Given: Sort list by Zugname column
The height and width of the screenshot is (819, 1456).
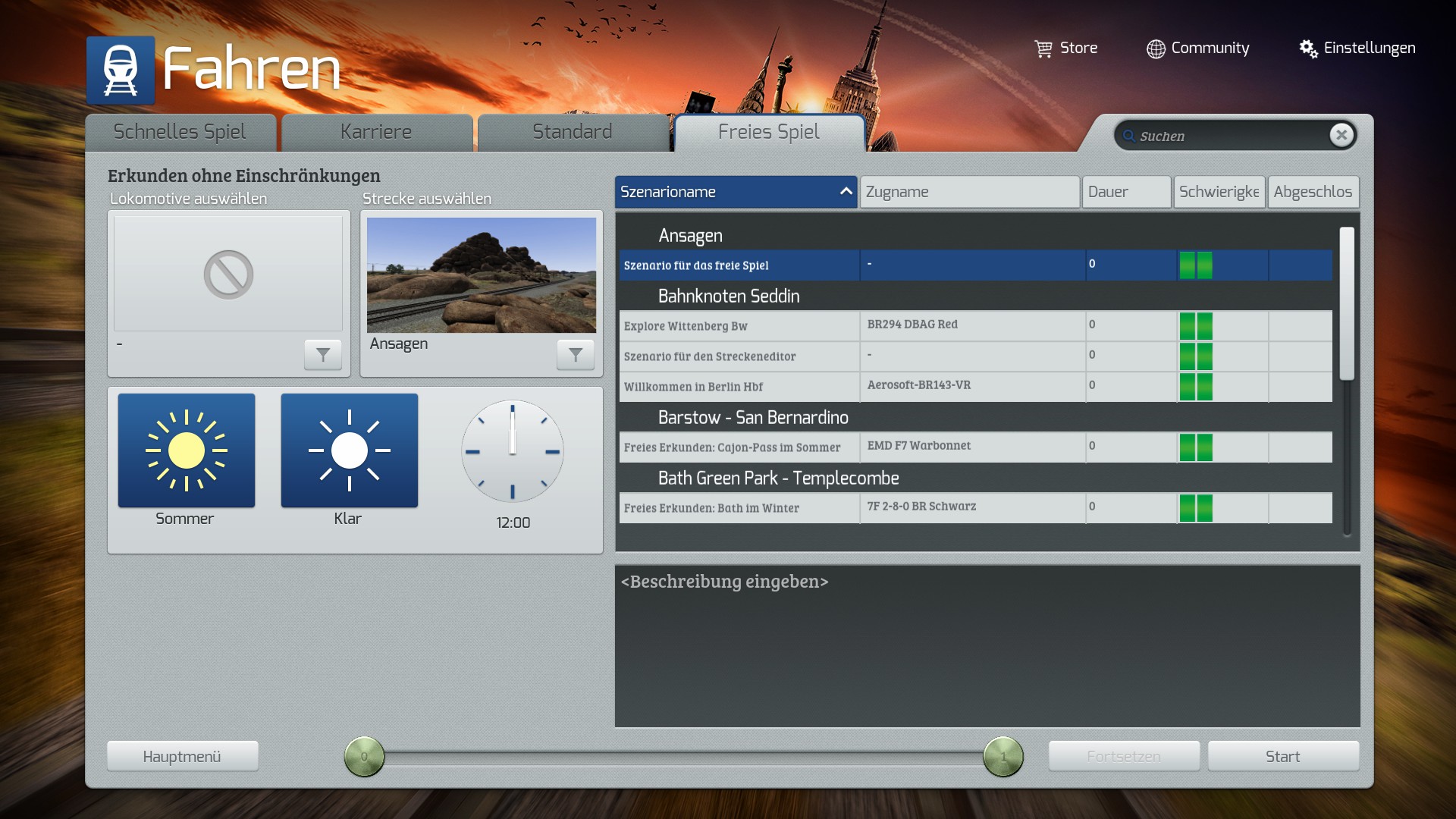Looking at the screenshot, I should [969, 192].
